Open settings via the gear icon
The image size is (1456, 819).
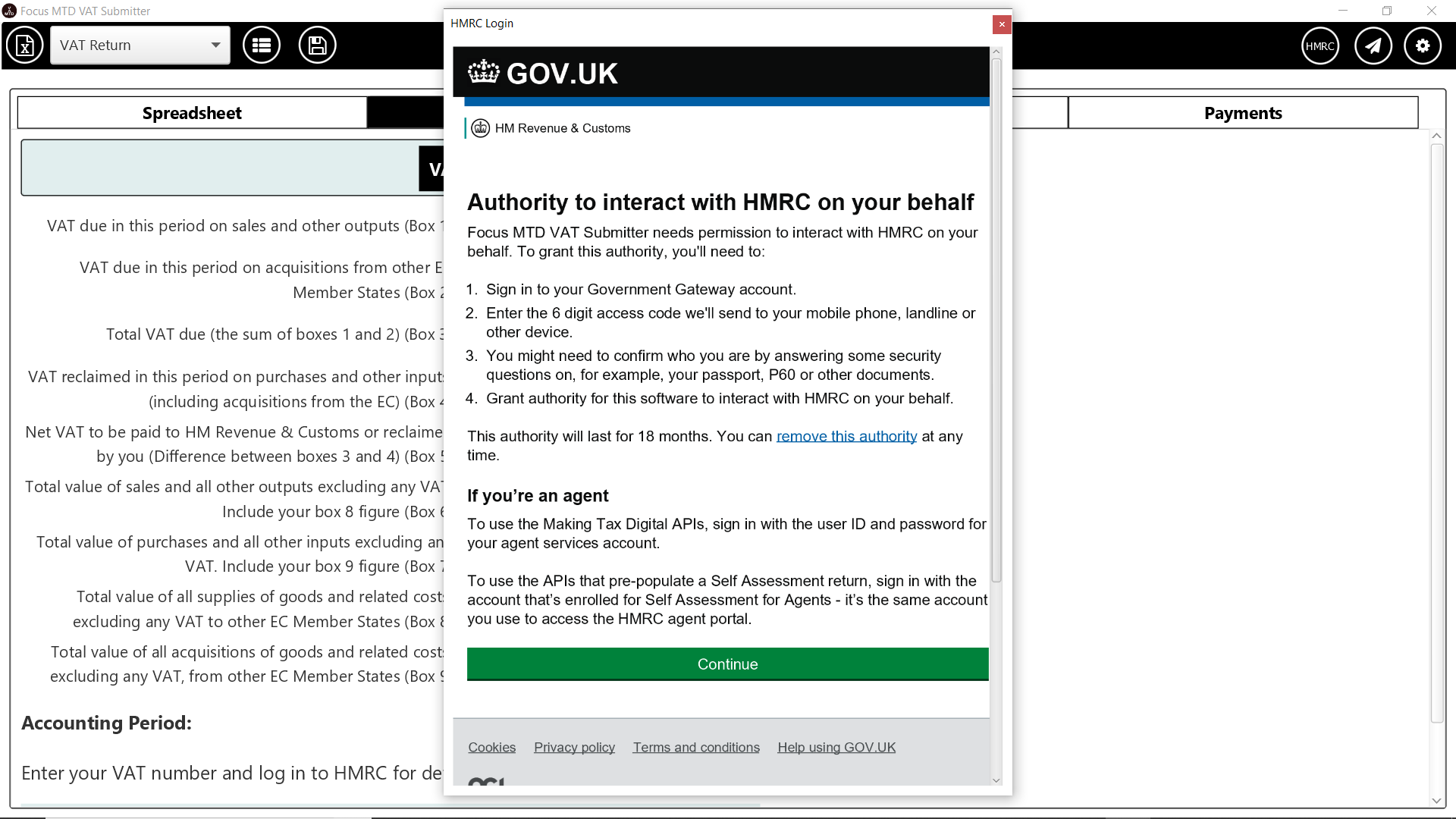[1423, 46]
